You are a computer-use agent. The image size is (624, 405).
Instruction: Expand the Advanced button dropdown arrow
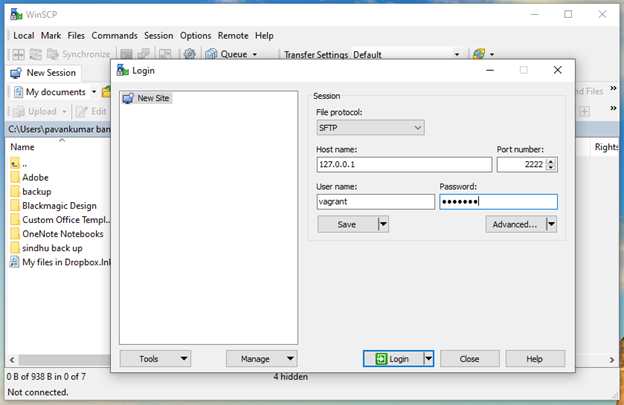tap(551, 224)
